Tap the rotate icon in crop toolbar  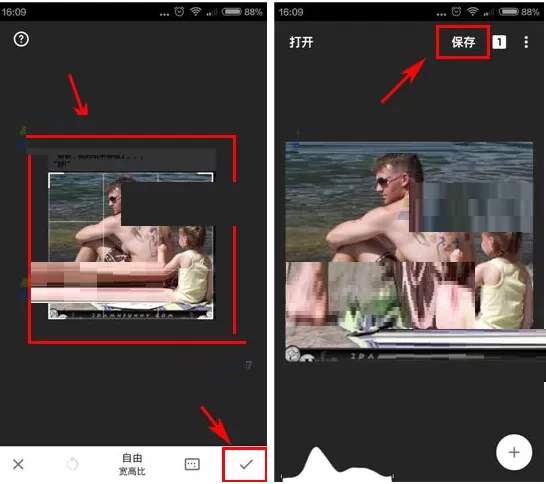tap(72, 464)
